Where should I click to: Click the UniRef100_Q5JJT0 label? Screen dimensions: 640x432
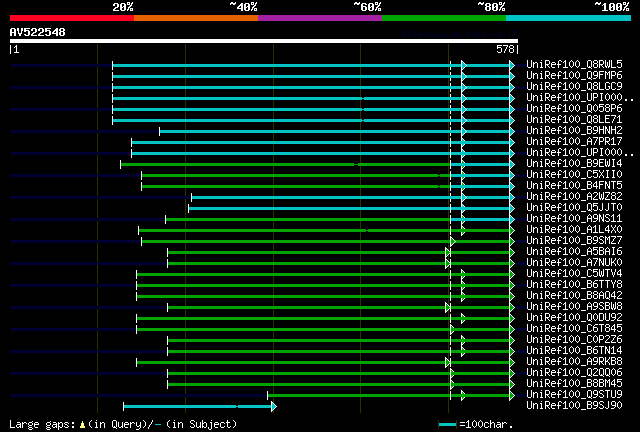point(574,208)
